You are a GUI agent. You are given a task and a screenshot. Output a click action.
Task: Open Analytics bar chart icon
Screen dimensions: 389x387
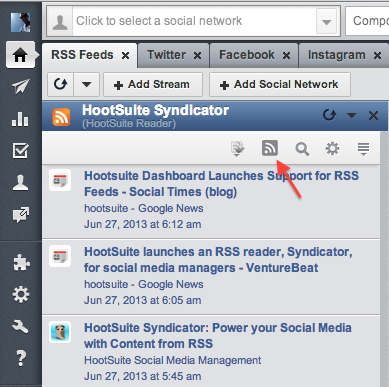(20, 119)
